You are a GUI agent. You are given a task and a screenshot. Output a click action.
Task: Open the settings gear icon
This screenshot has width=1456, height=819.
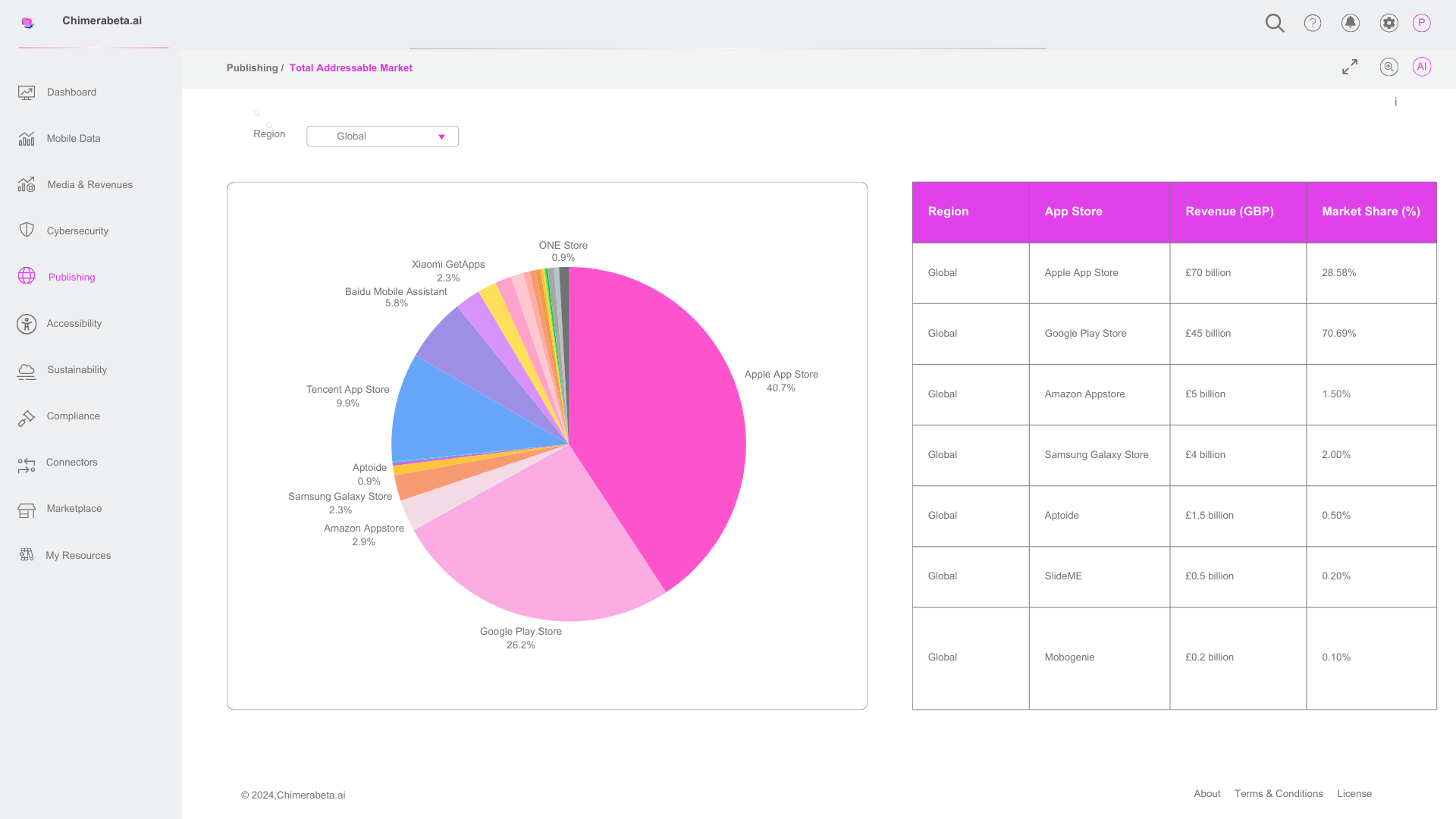click(1389, 23)
